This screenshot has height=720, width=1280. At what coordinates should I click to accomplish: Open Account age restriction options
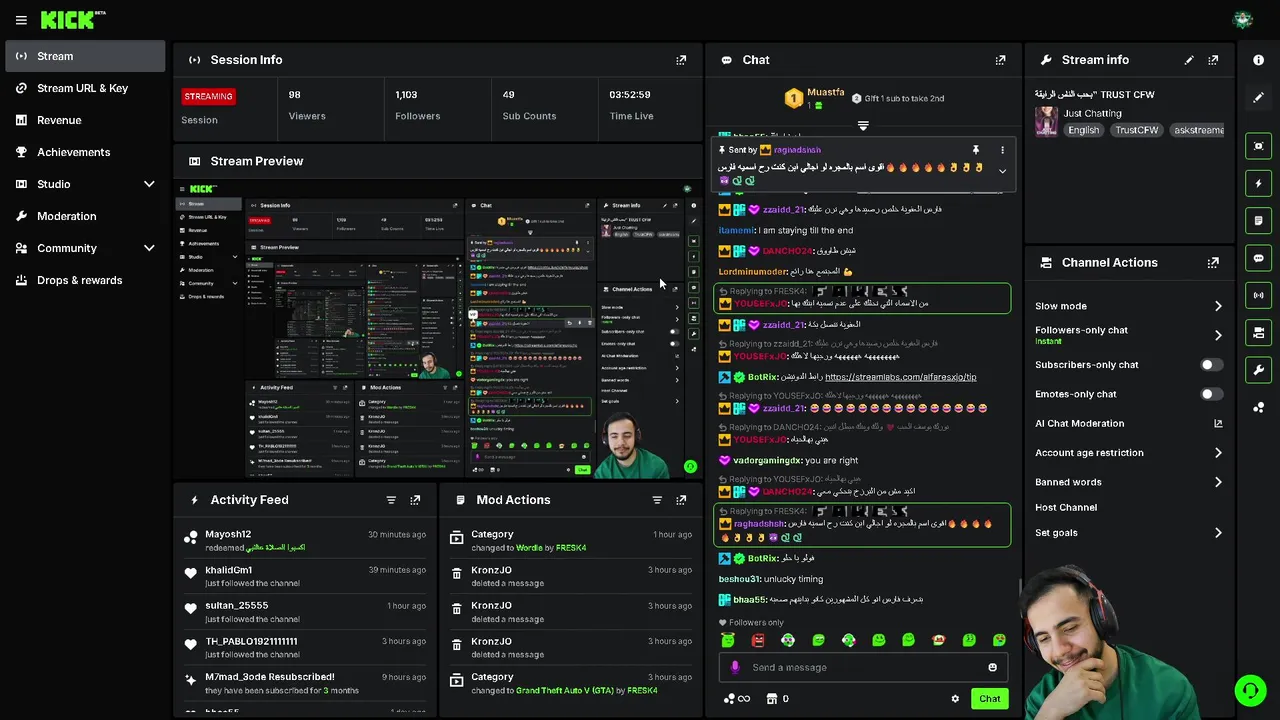click(1129, 453)
